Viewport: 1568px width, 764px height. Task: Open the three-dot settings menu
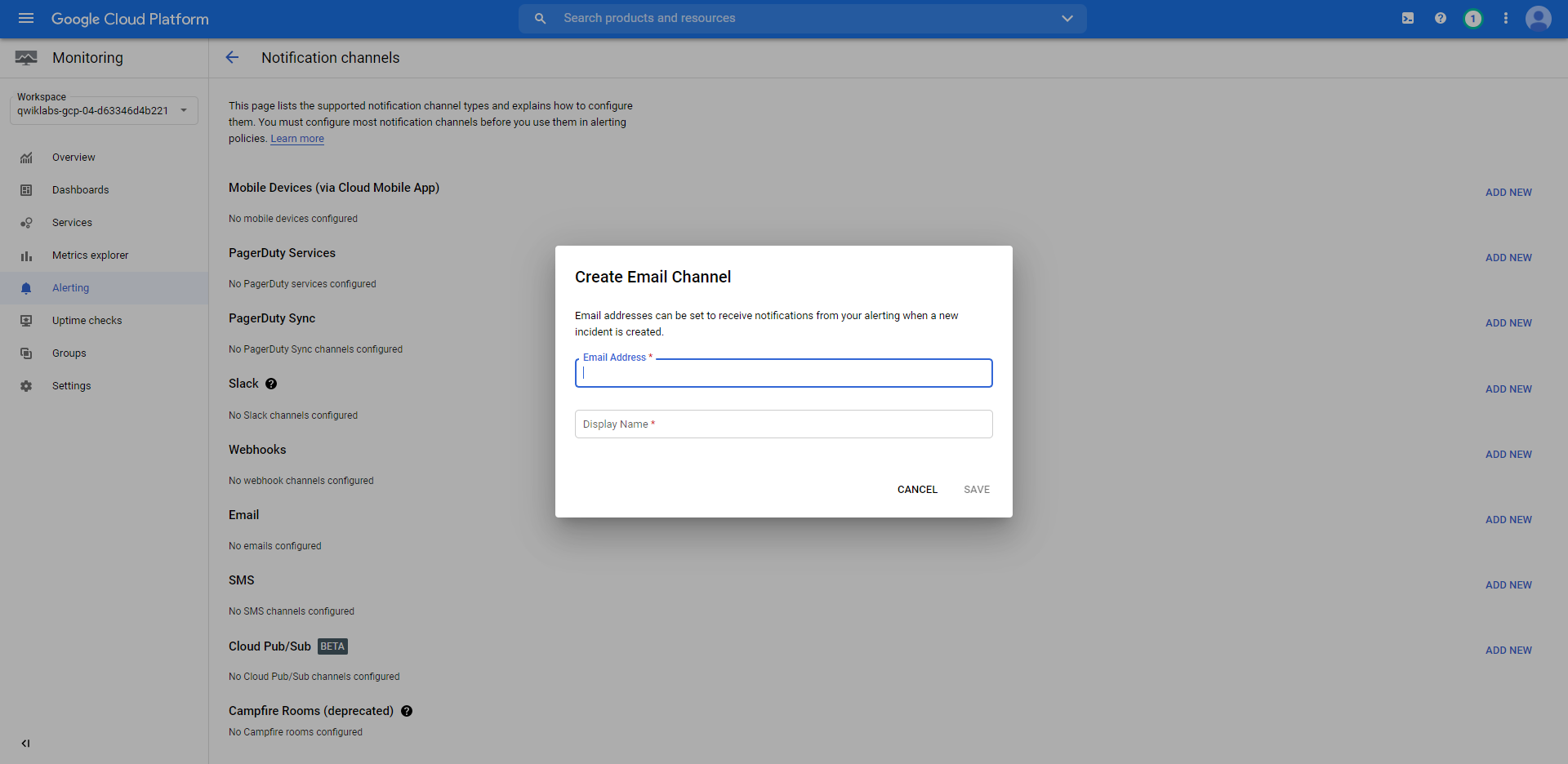(1506, 18)
